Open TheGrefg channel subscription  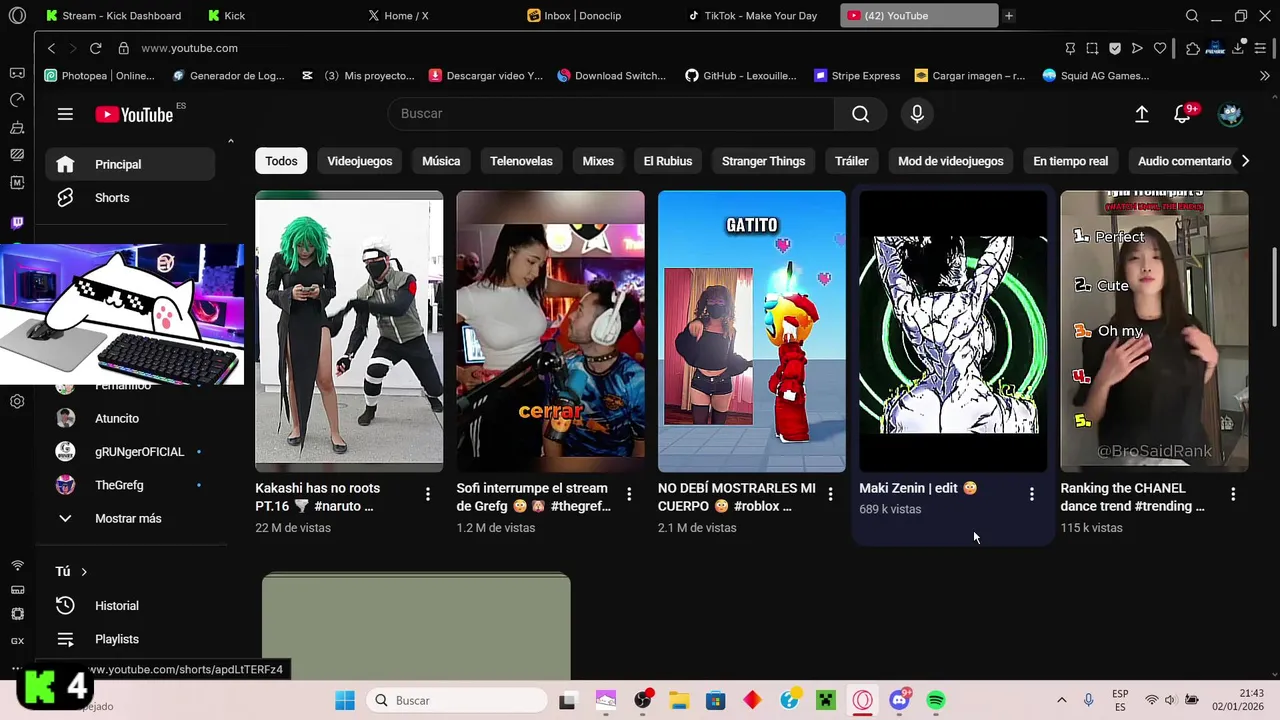(x=130, y=485)
